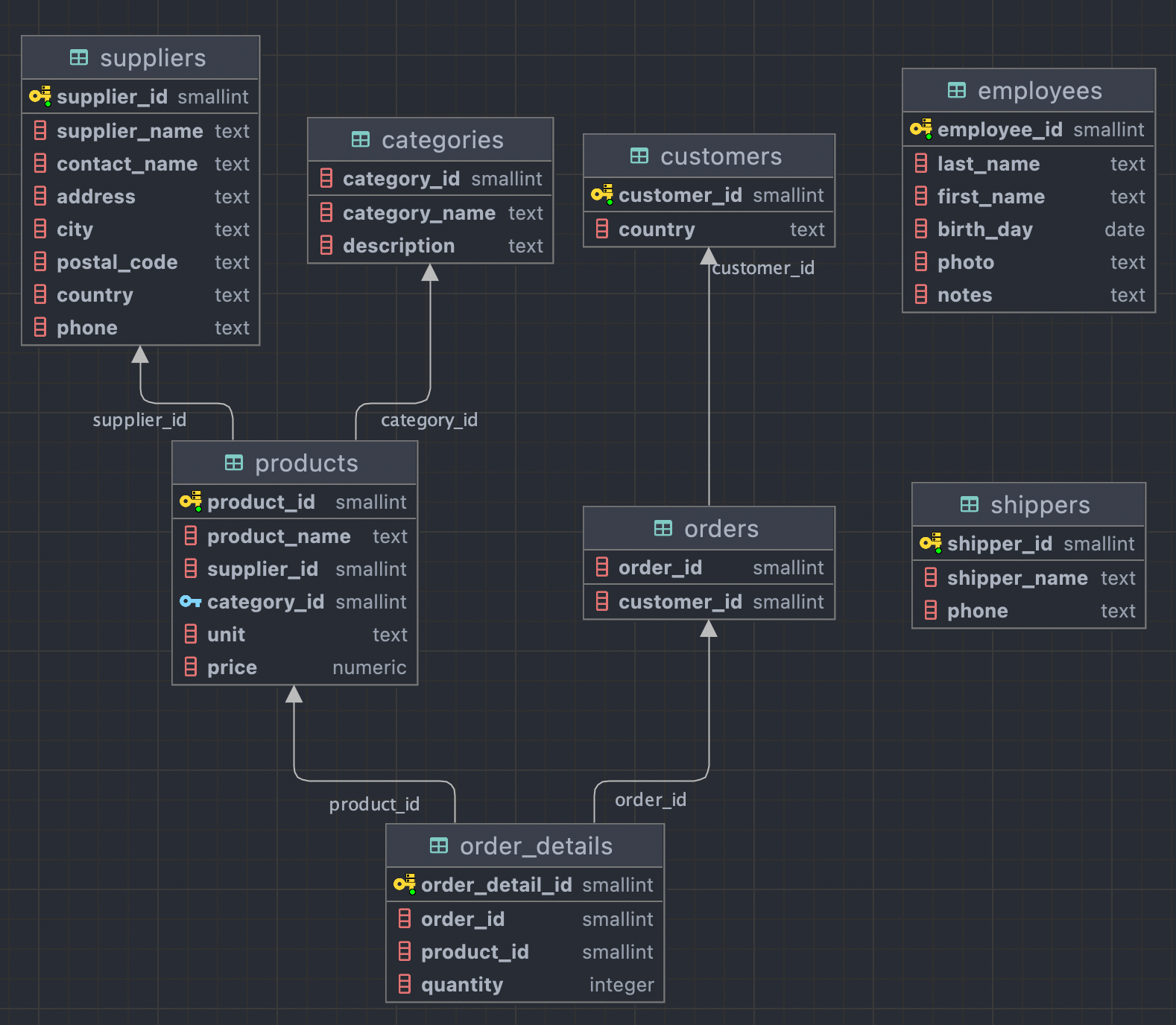Click the numeric type of price column

point(370,667)
